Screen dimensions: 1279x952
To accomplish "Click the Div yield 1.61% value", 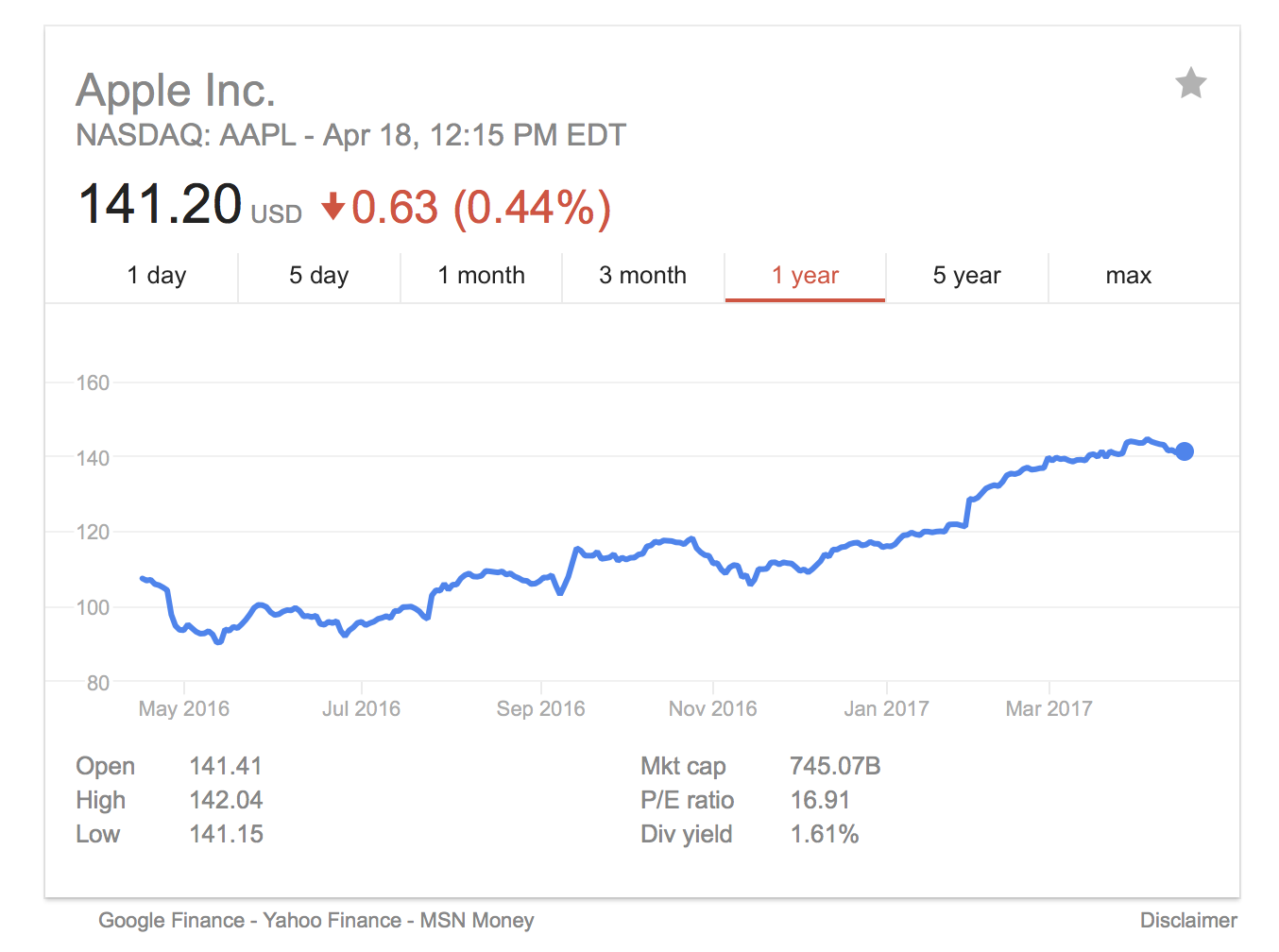I will (826, 834).
